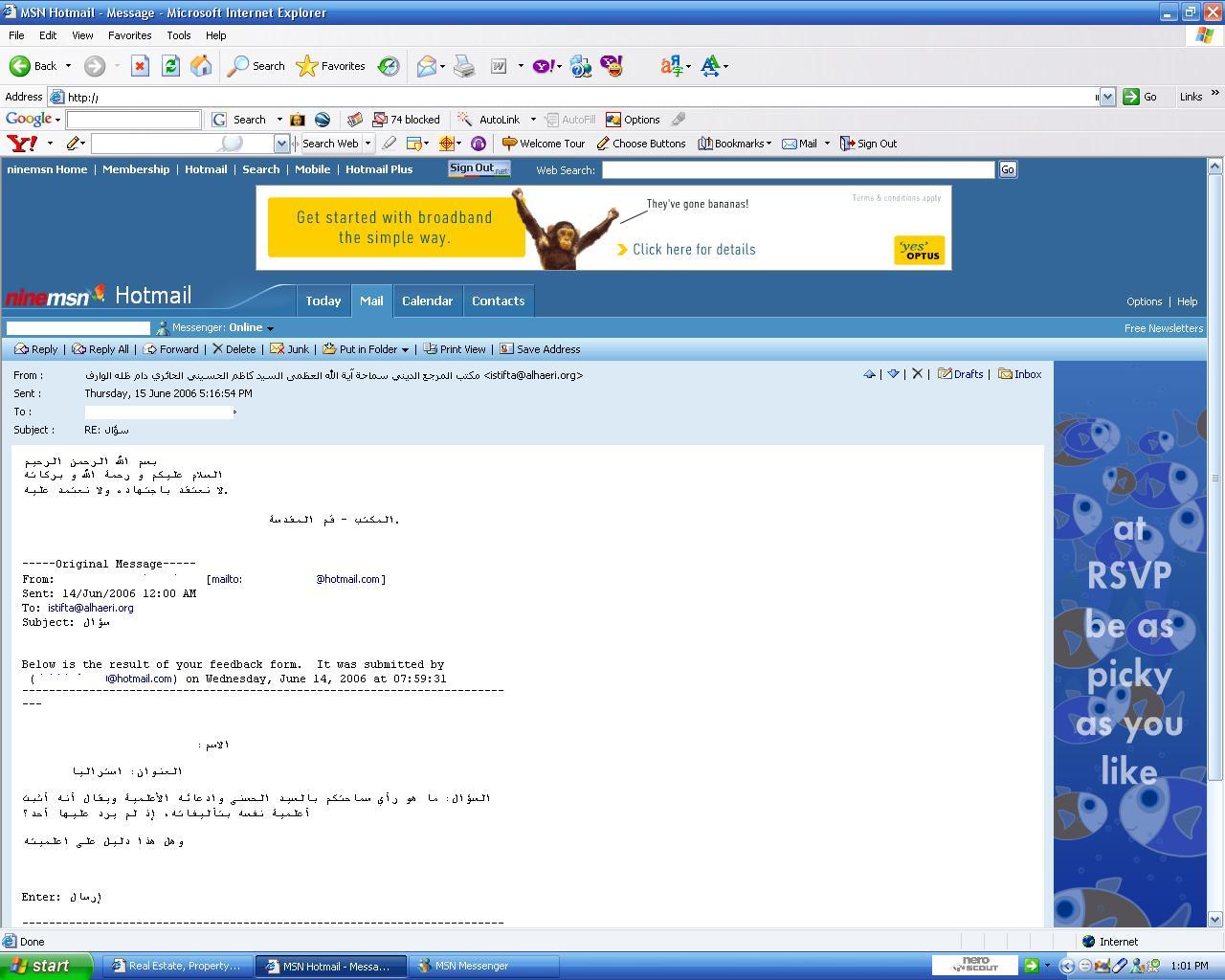Click the Print icon in toolbar
Image resolution: width=1225 pixels, height=980 pixels.
tap(464, 66)
